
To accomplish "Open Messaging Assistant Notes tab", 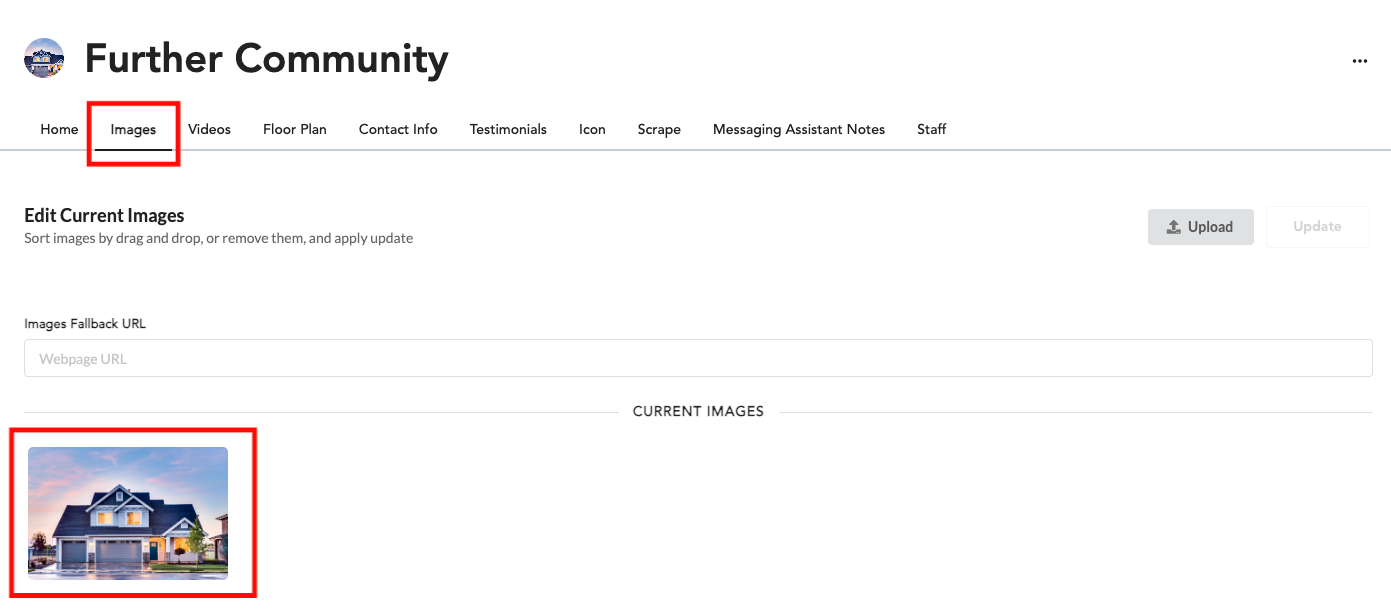I will [x=799, y=129].
